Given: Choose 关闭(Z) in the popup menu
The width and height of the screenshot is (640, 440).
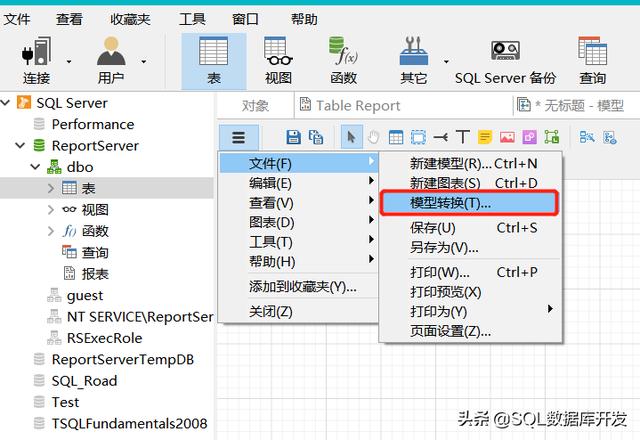Looking at the screenshot, I should point(299,312).
